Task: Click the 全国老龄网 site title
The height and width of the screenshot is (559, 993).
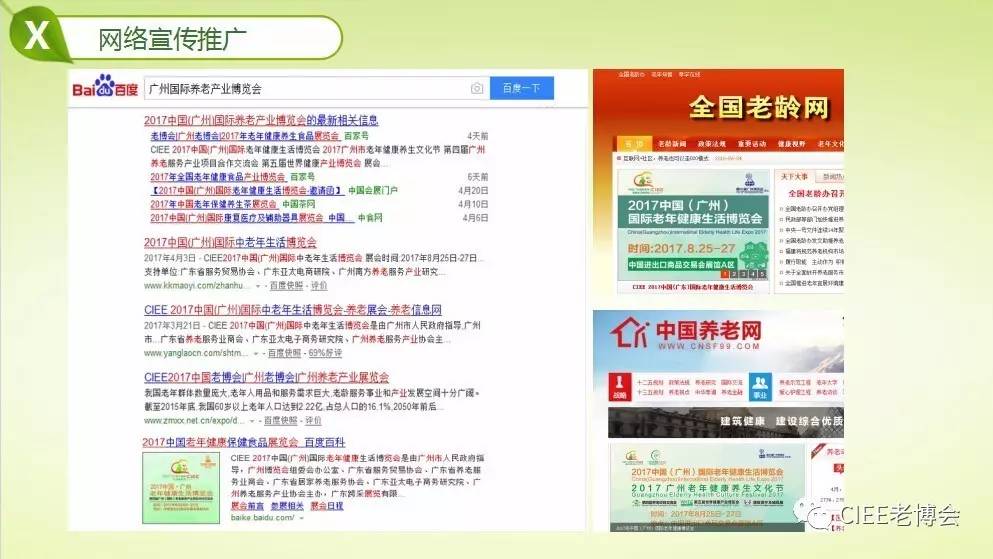Action: coord(759,107)
